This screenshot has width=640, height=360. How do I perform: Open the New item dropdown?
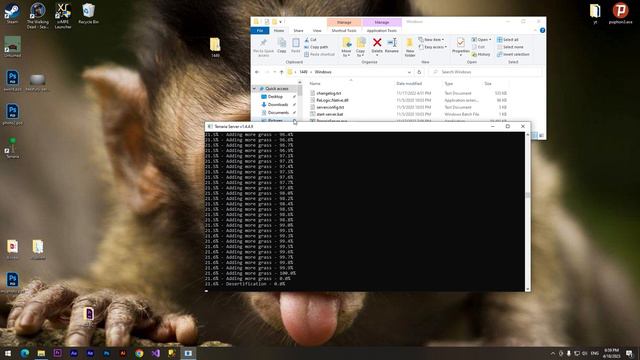tap(431, 40)
